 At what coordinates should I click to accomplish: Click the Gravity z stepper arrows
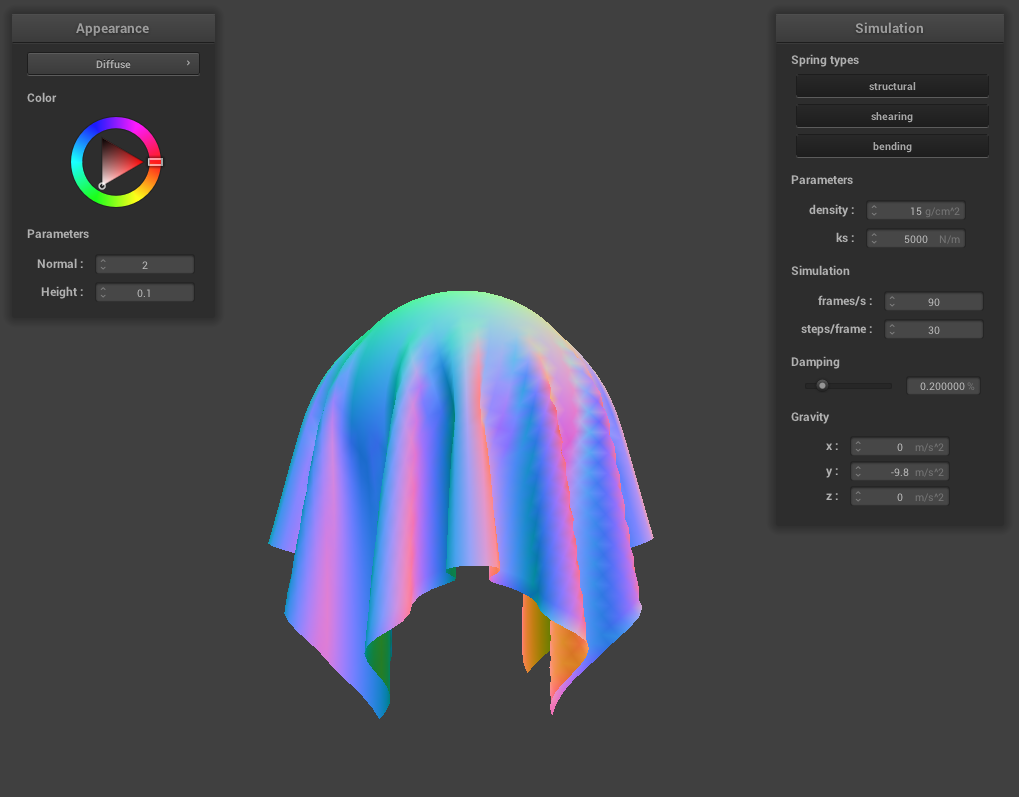(x=858, y=497)
